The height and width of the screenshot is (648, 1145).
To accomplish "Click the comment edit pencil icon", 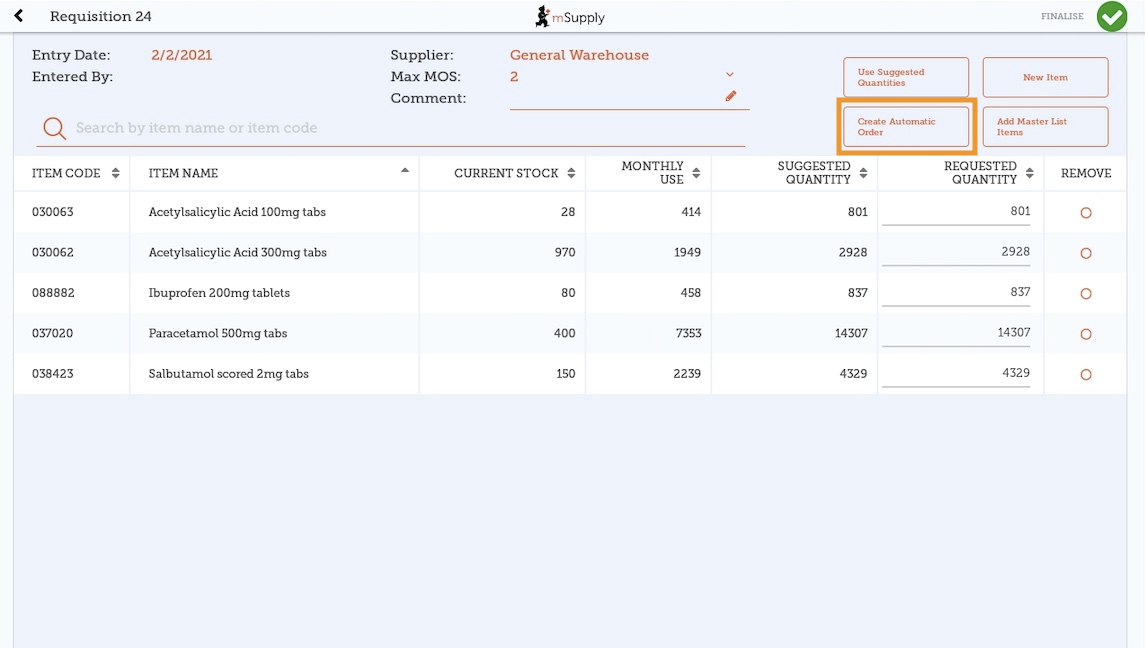I will tap(731, 96).
